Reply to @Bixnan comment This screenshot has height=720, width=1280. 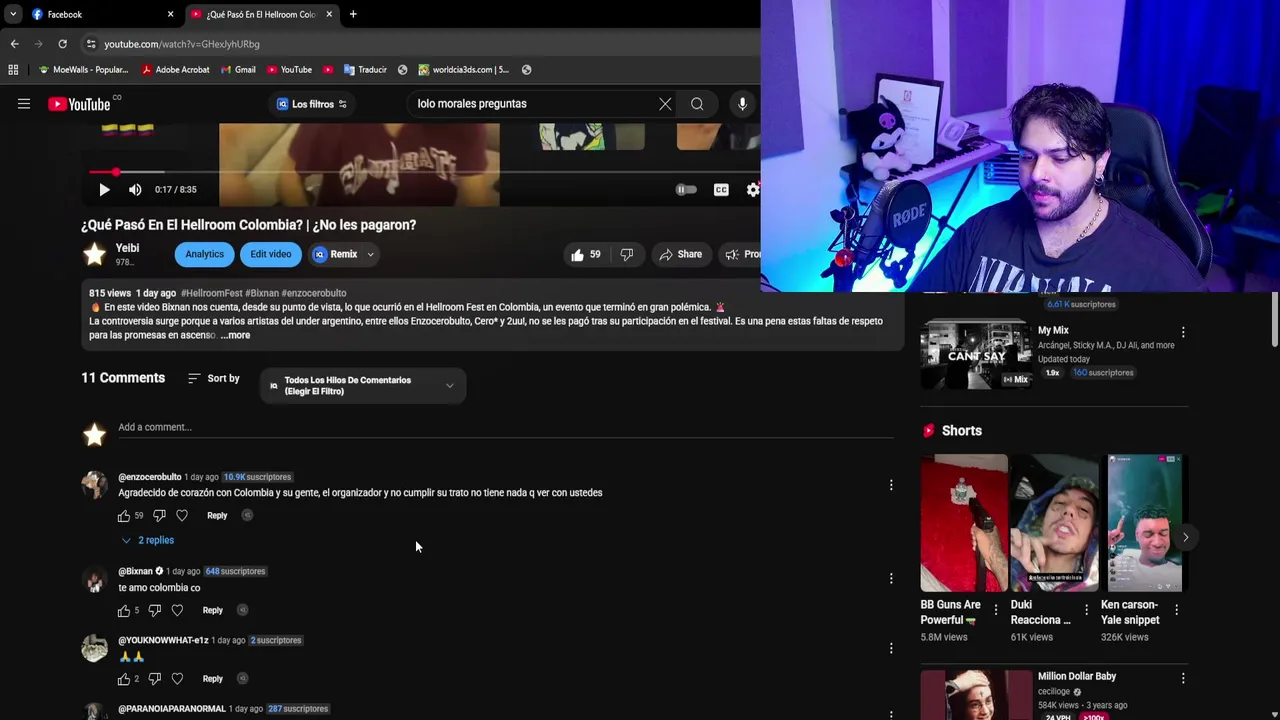213,610
